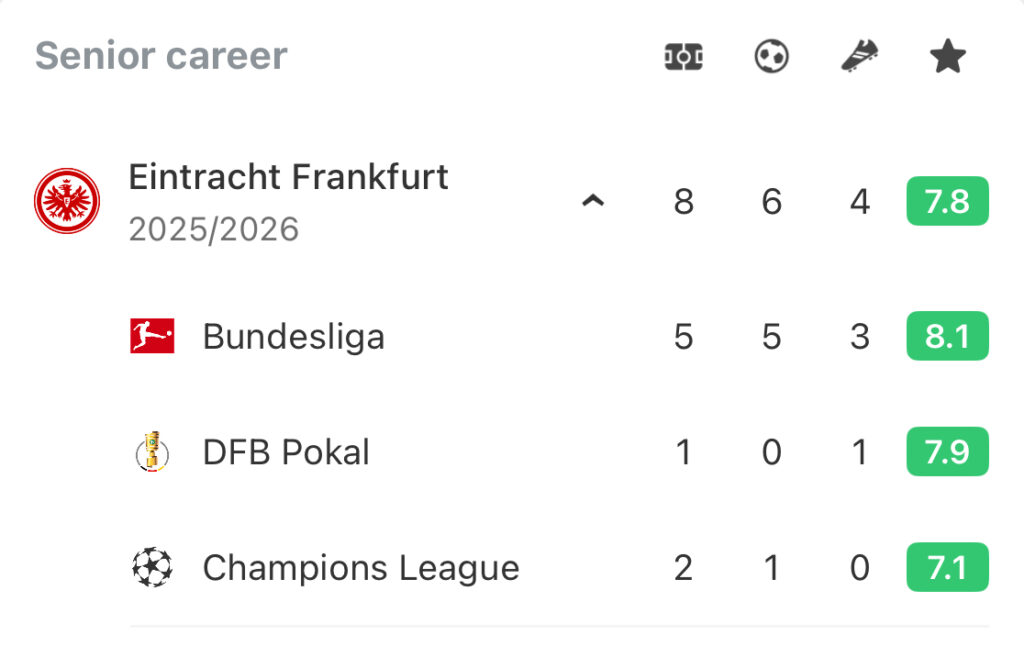Click the 7.8 overall rating badge
1024x646 pixels.
point(947,202)
